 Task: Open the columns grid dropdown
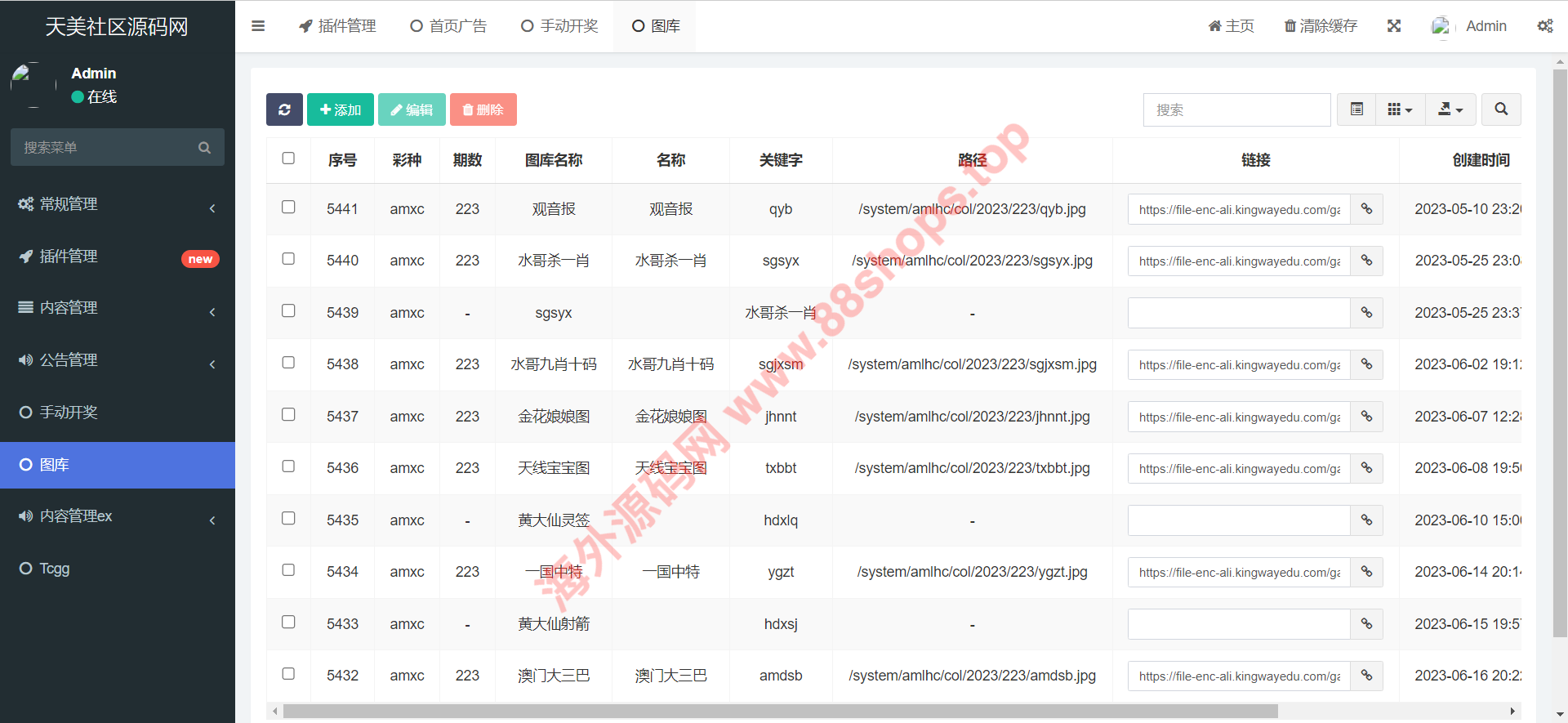pyautogui.click(x=1400, y=109)
